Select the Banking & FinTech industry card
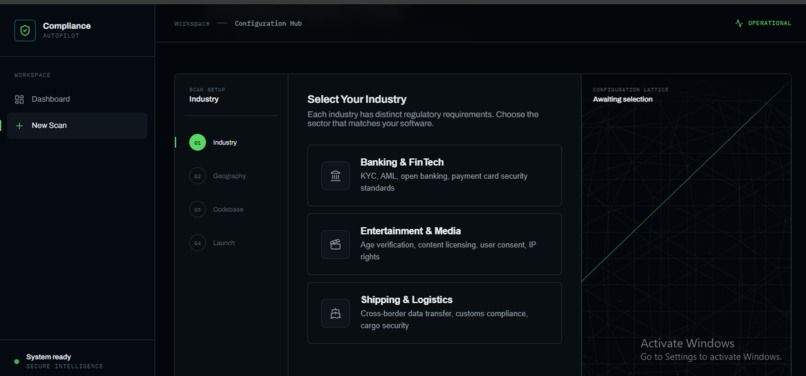 pos(434,175)
